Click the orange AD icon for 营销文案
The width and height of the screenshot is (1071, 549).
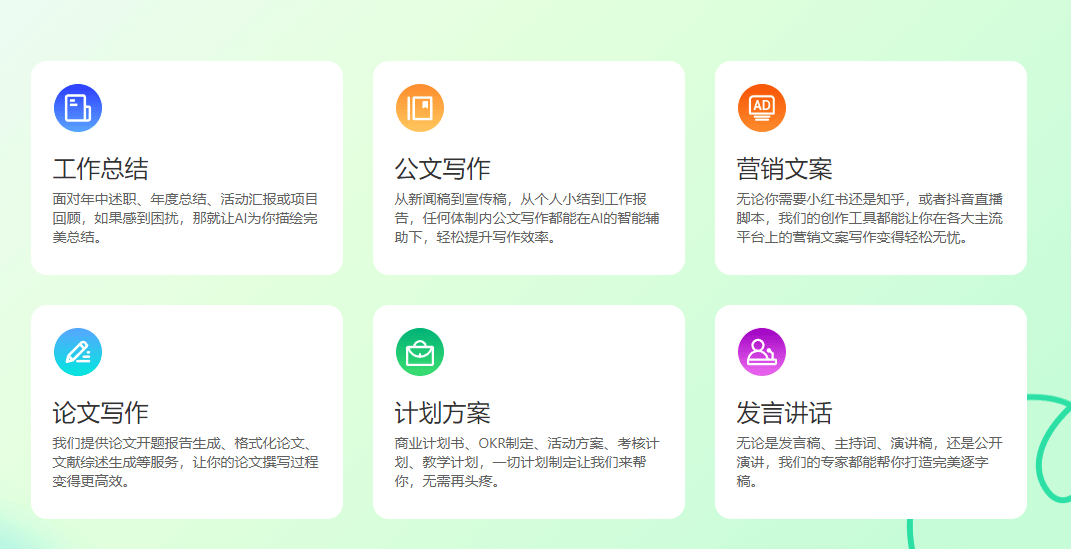tap(762, 108)
